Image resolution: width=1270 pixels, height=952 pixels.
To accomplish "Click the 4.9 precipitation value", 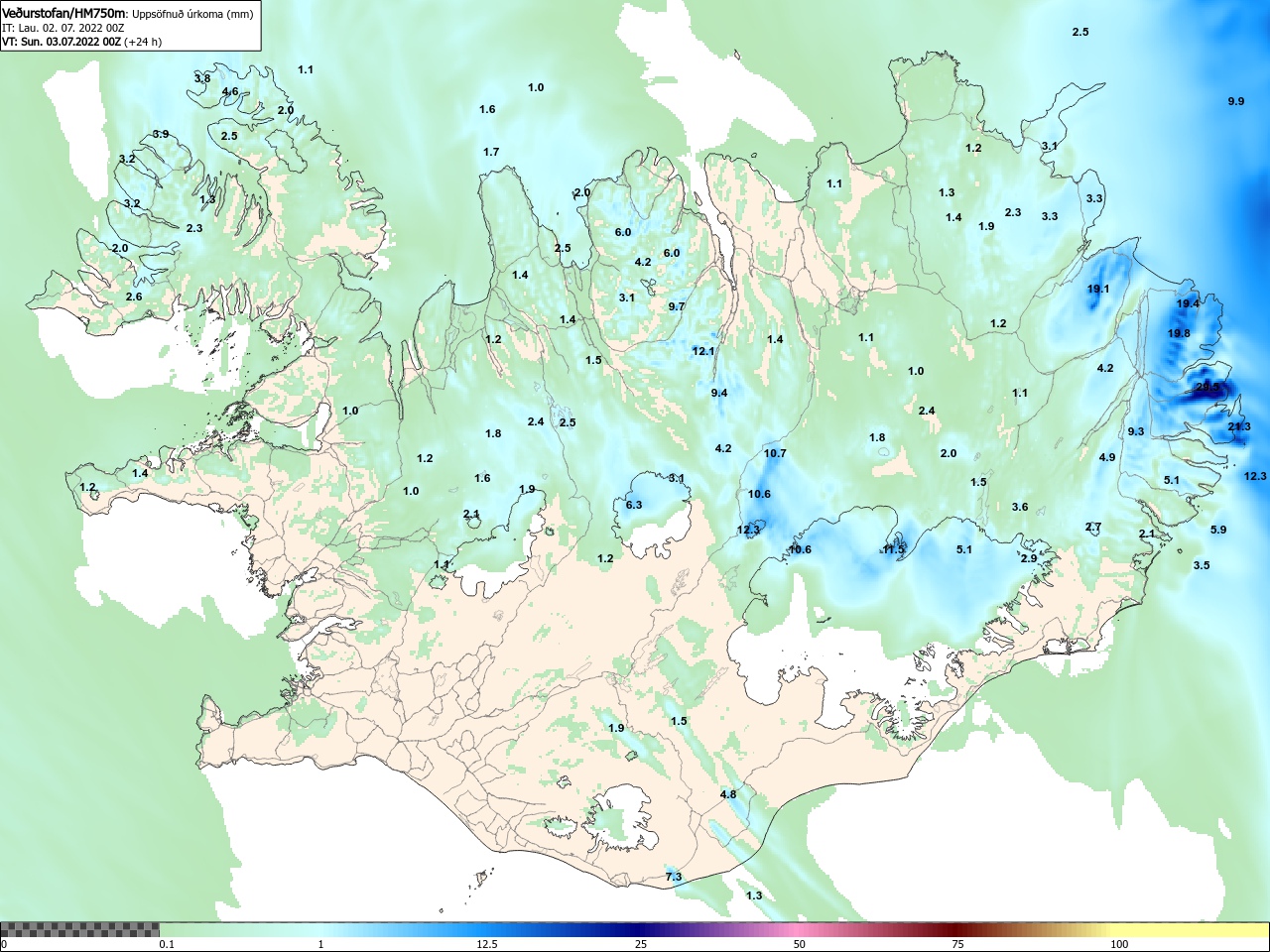I will (x=1107, y=457).
